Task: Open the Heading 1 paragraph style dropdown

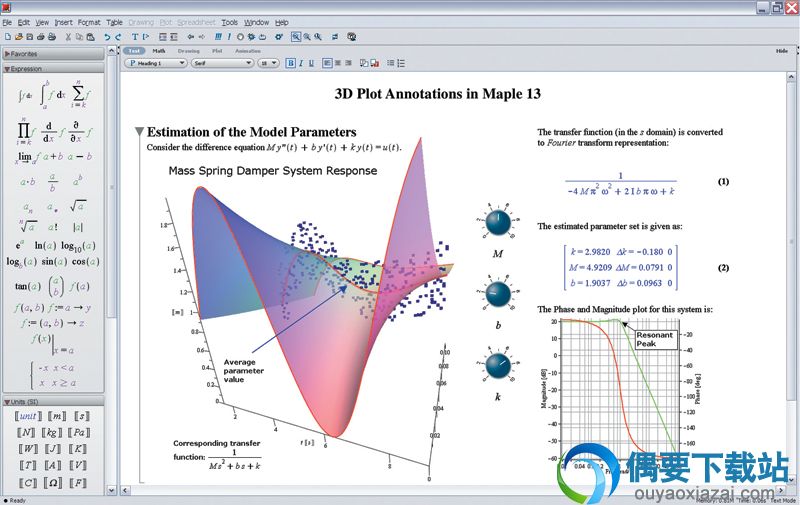Action: 156,63
